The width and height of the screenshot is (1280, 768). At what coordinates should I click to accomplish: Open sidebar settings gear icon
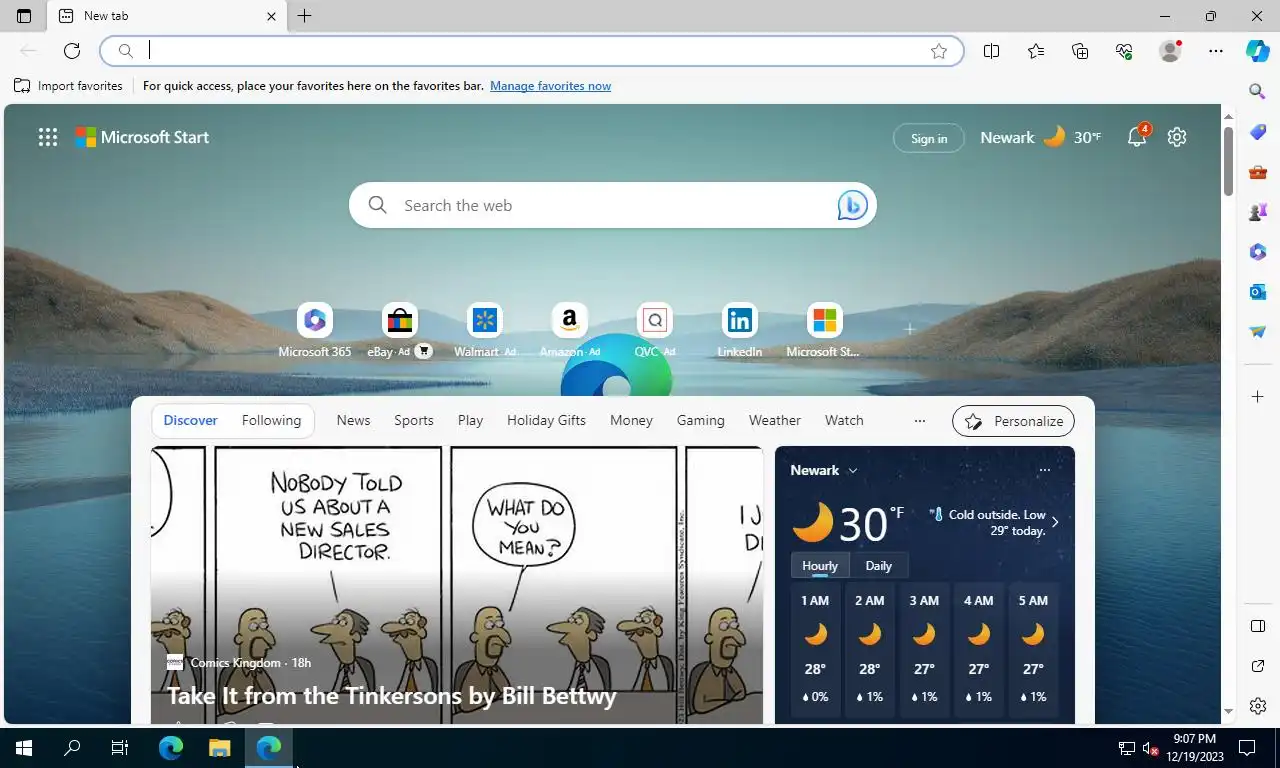1258,707
